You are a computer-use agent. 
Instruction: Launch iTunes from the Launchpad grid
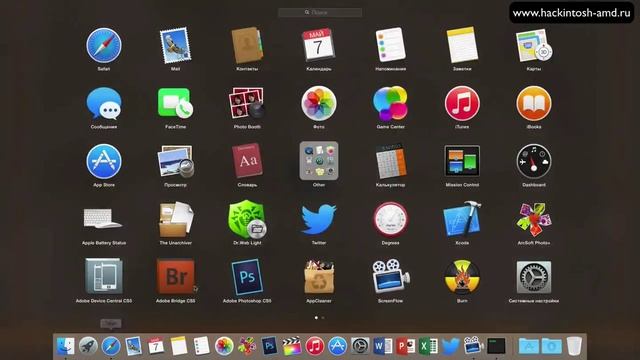(x=462, y=104)
